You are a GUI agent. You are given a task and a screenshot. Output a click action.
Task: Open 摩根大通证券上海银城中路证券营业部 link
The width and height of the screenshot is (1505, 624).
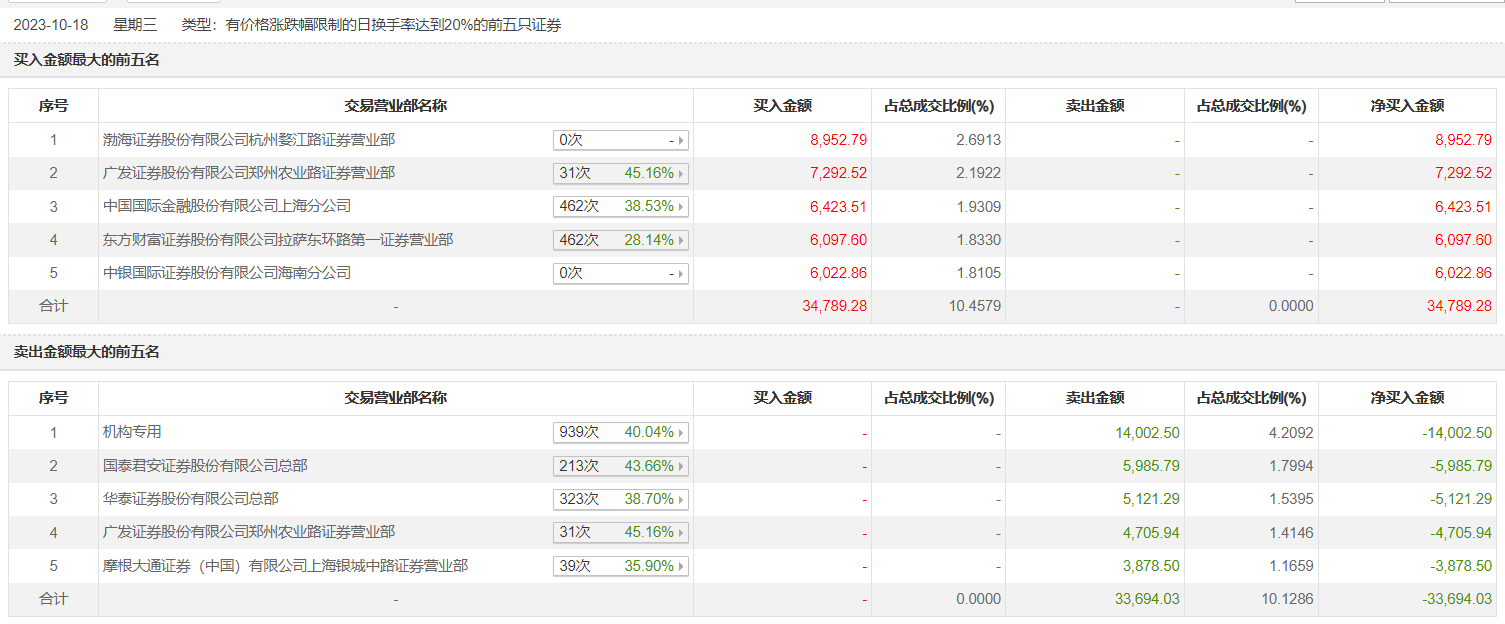click(x=285, y=566)
